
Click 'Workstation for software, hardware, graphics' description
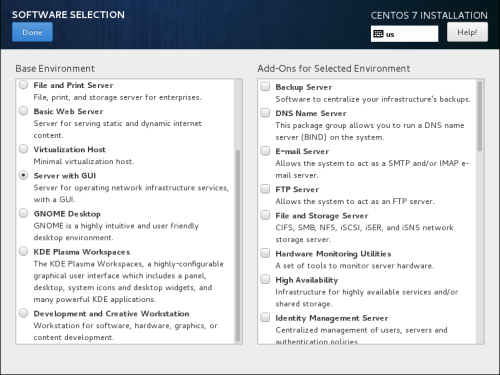pos(125,331)
